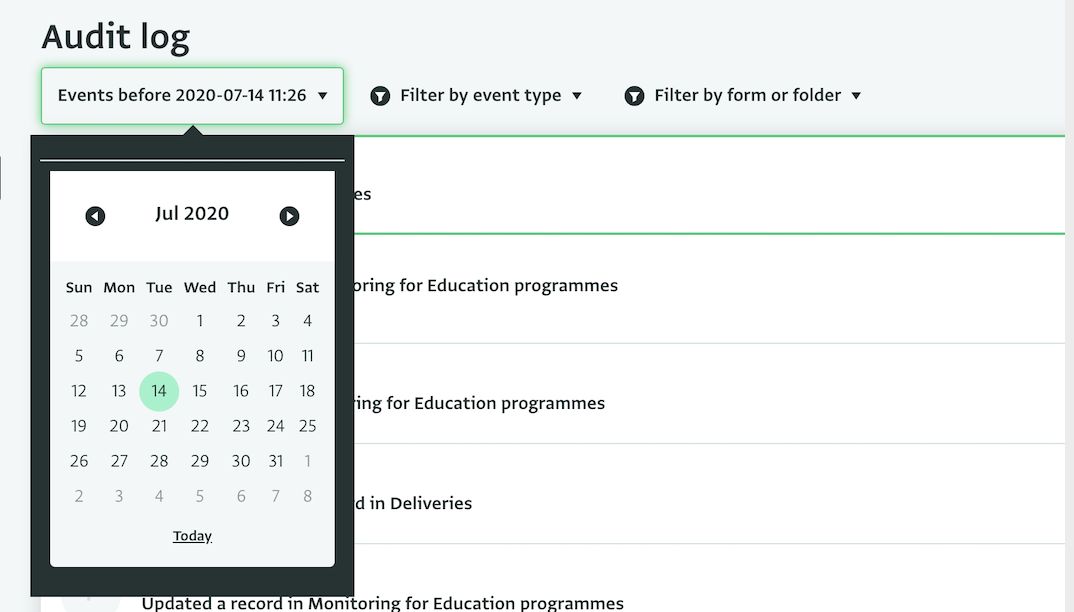The width and height of the screenshot is (1074, 612).
Task: Pick July 31 in the calendar
Action: click(275, 461)
